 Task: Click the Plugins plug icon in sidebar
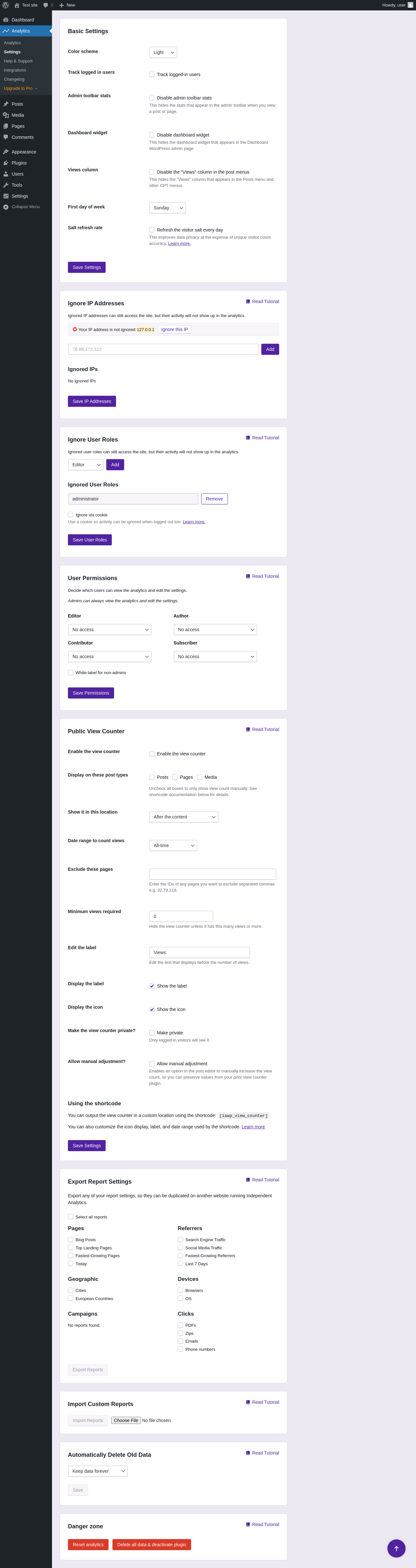[6, 163]
